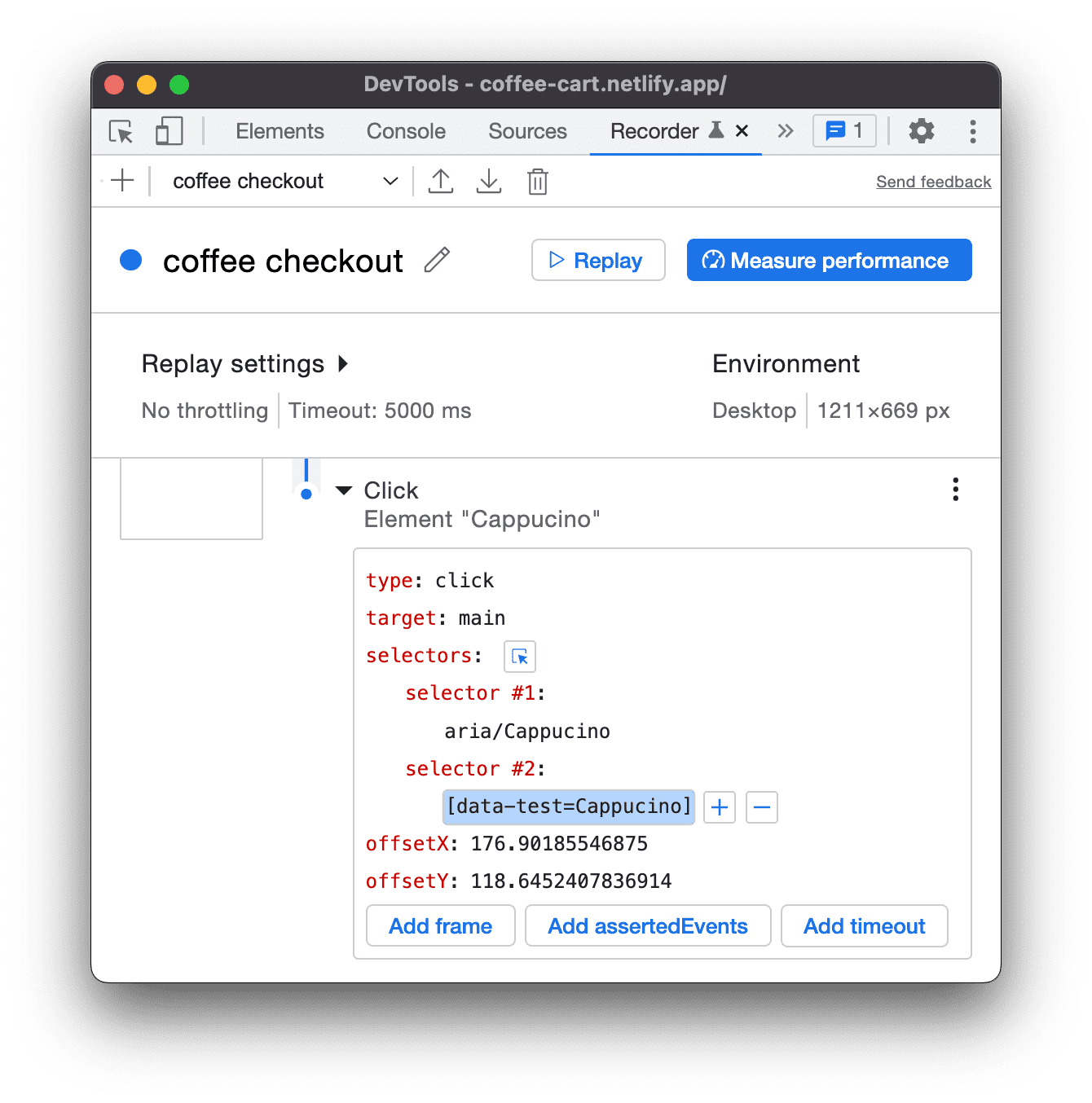Add a new recording with plus icon
1092x1103 pixels.
click(x=122, y=181)
